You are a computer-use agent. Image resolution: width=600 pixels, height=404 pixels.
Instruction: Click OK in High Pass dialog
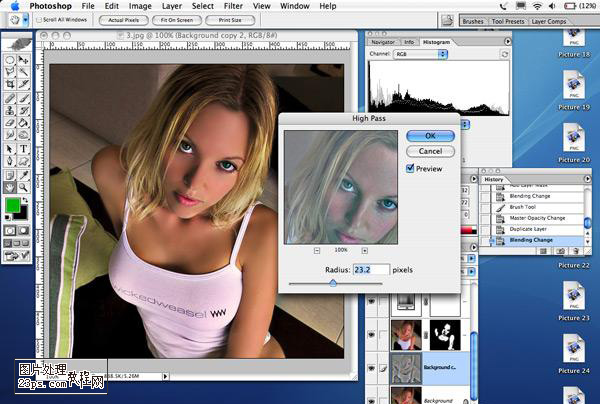[430, 136]
